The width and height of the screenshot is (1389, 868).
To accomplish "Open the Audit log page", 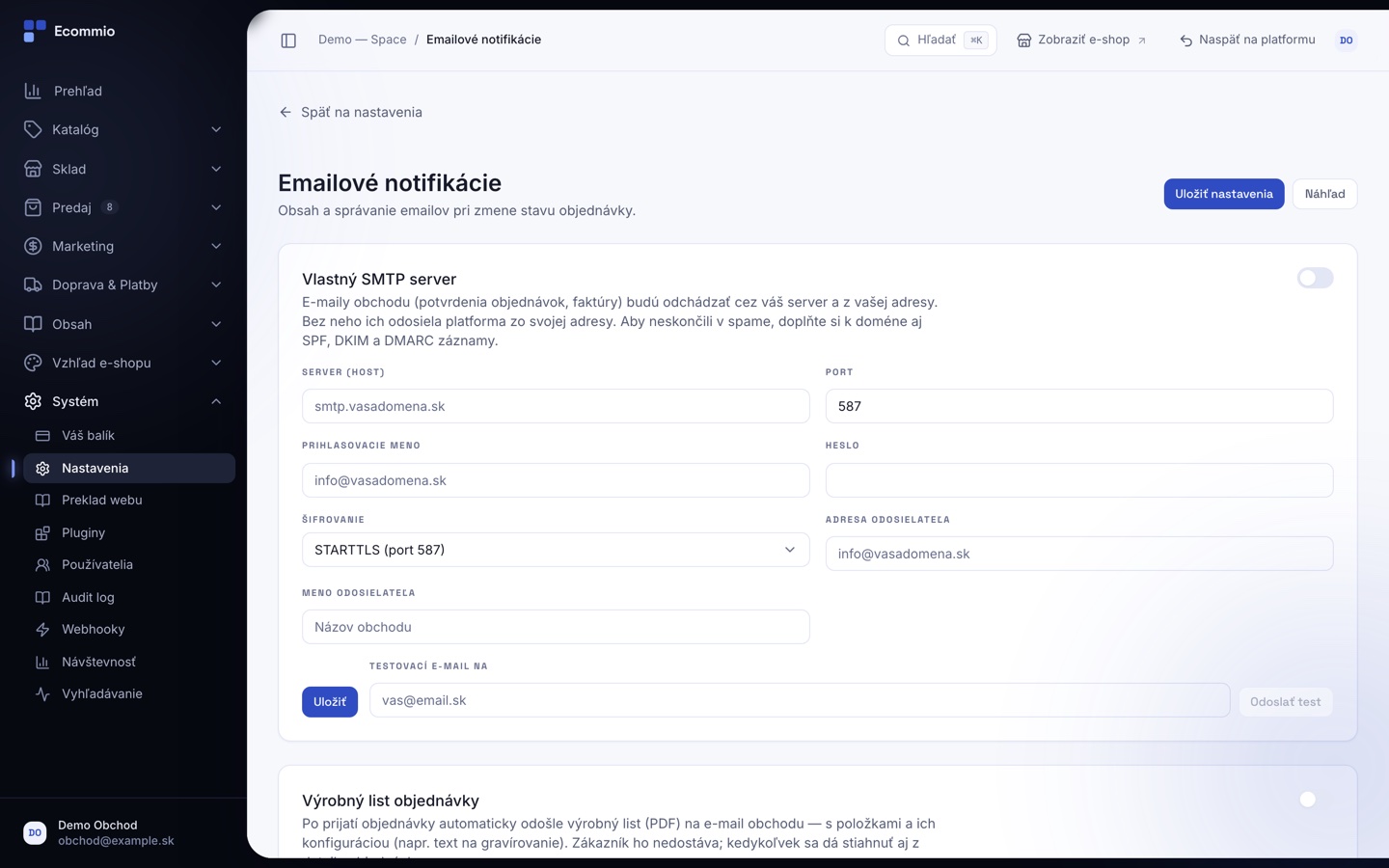I will (x=129, y=598).
